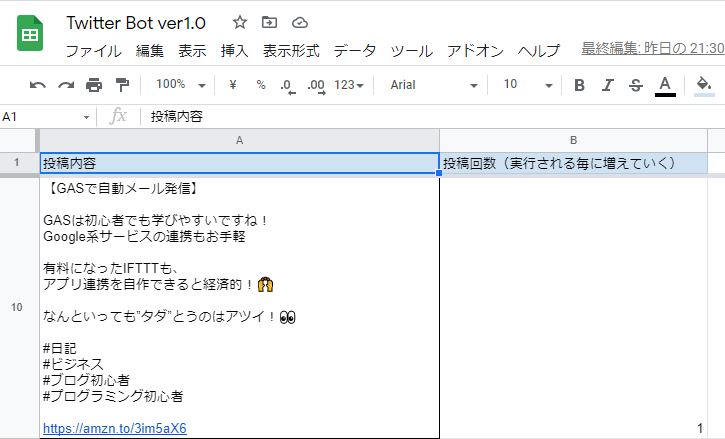Screen dimensions: 725x439
Task: Expand the A1 name box dropdown
Action: click(x=86, y=117)
